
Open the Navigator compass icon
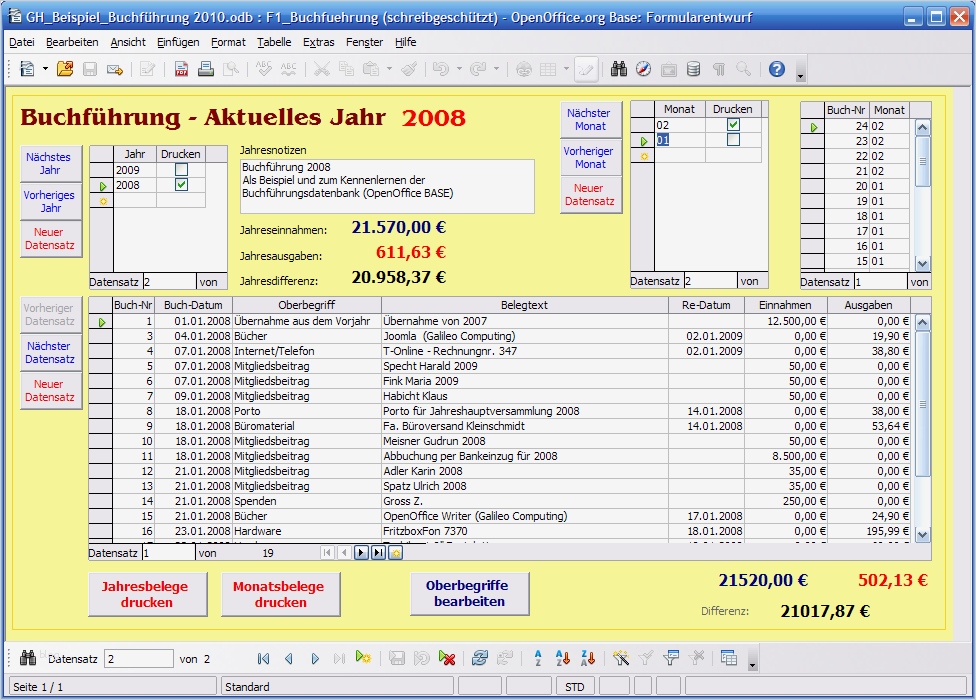(x=644, y=69)
